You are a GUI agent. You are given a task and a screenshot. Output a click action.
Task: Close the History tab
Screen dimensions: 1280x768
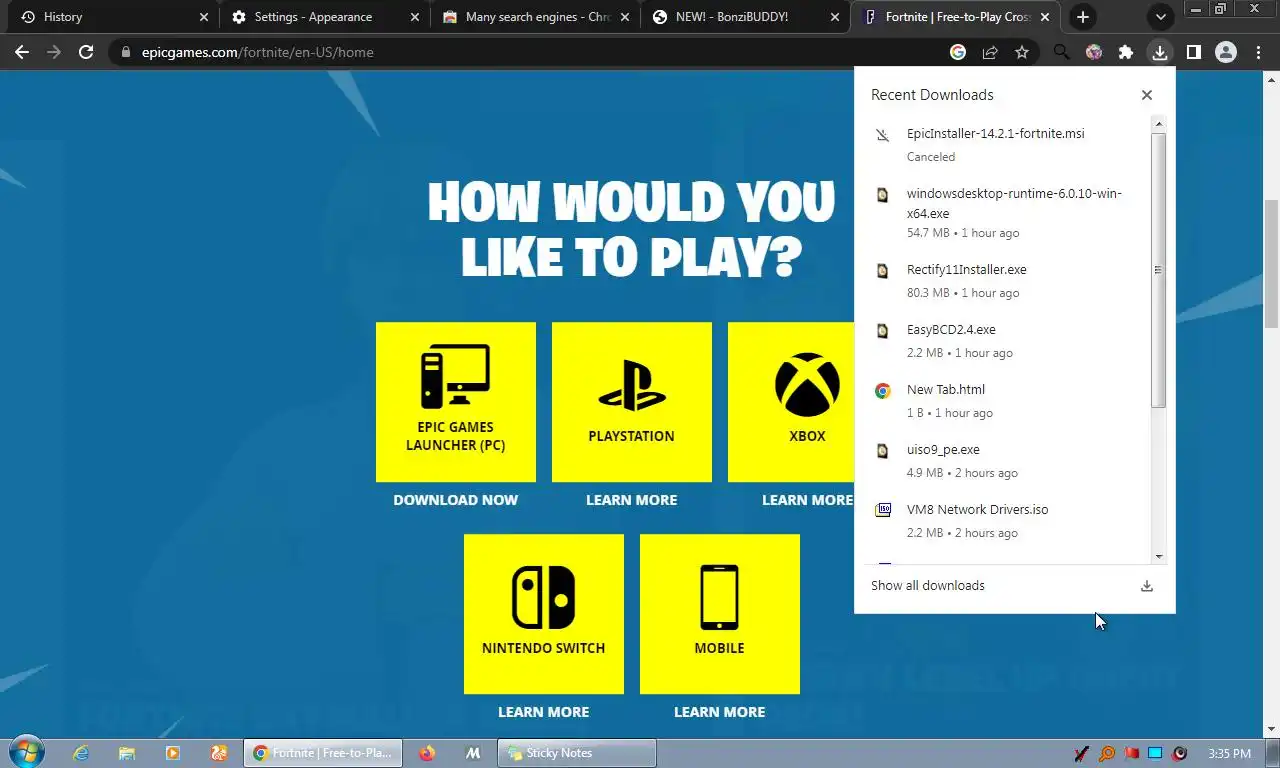pyautogui.click(x=204, y=17)
